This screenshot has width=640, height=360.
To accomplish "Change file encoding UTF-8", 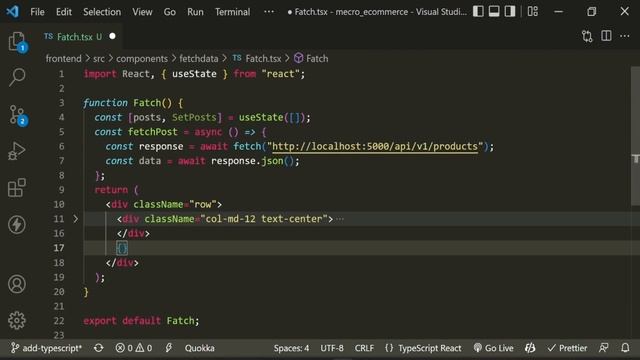I will click(x=332, y=348).
